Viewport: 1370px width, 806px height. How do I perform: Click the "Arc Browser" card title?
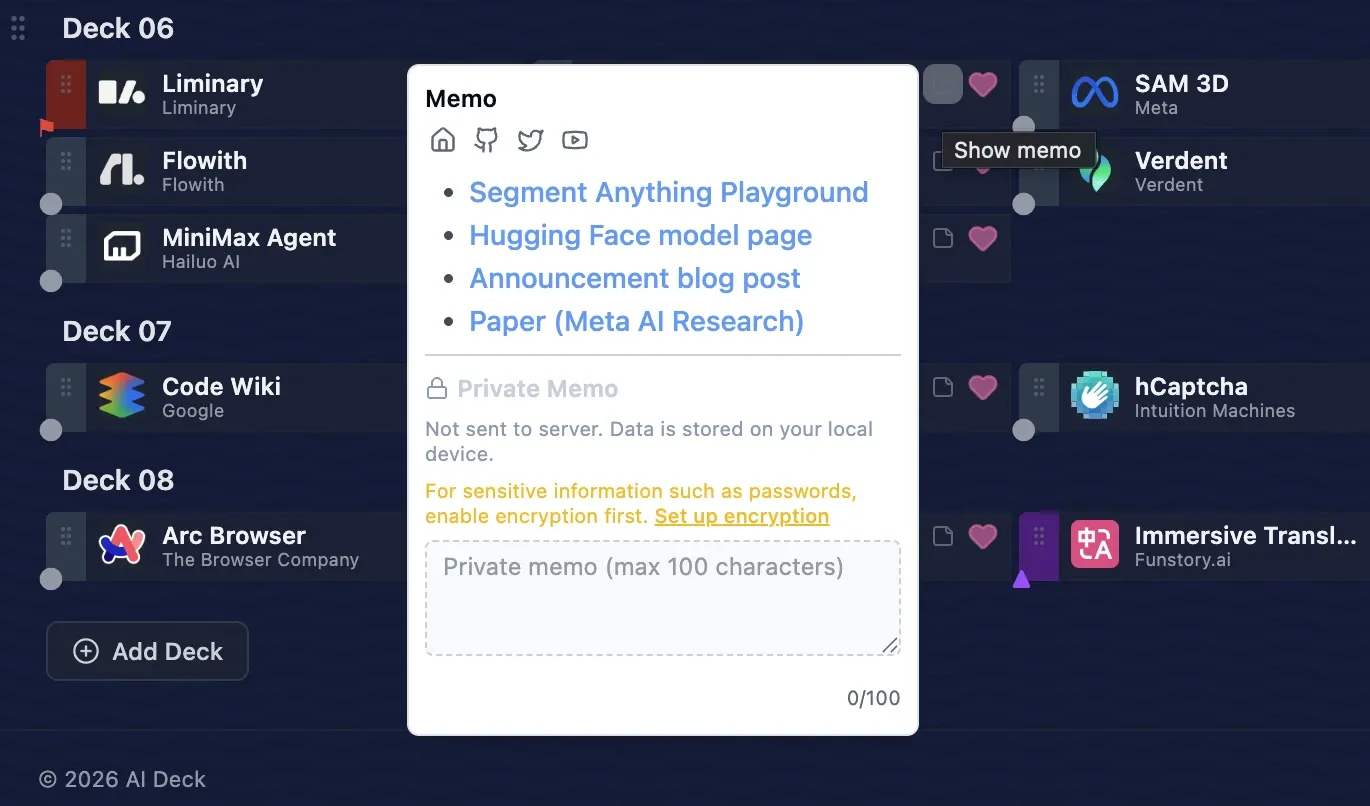pyautogui.click(x=234, y=535)
